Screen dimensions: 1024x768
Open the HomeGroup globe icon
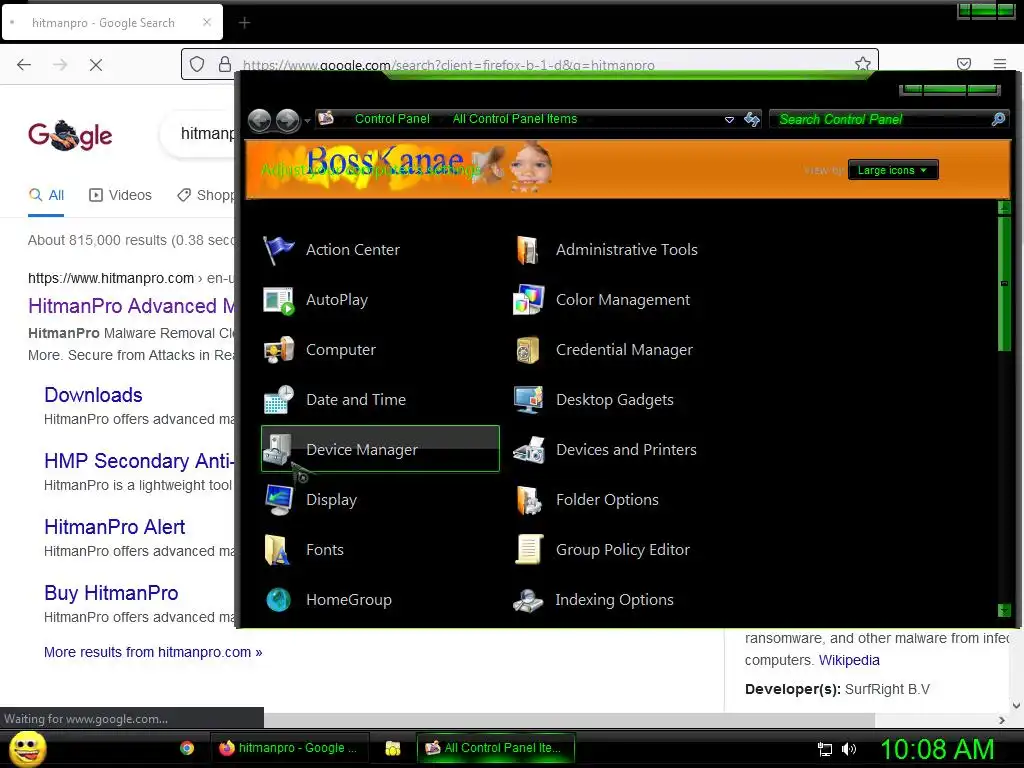[278, 600]
